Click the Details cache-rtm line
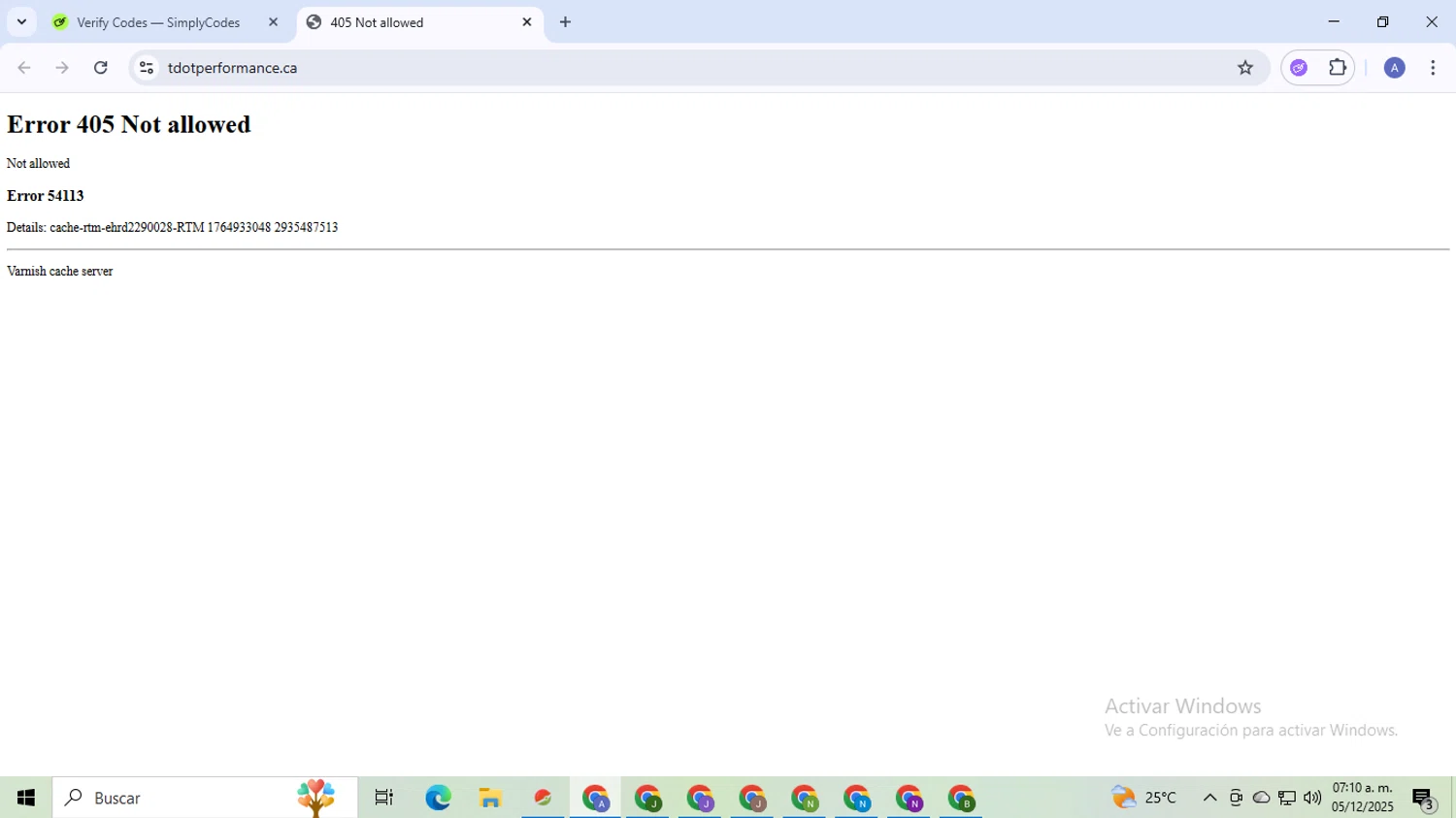This screenshot has width=1456, height=818. [173, 228]
